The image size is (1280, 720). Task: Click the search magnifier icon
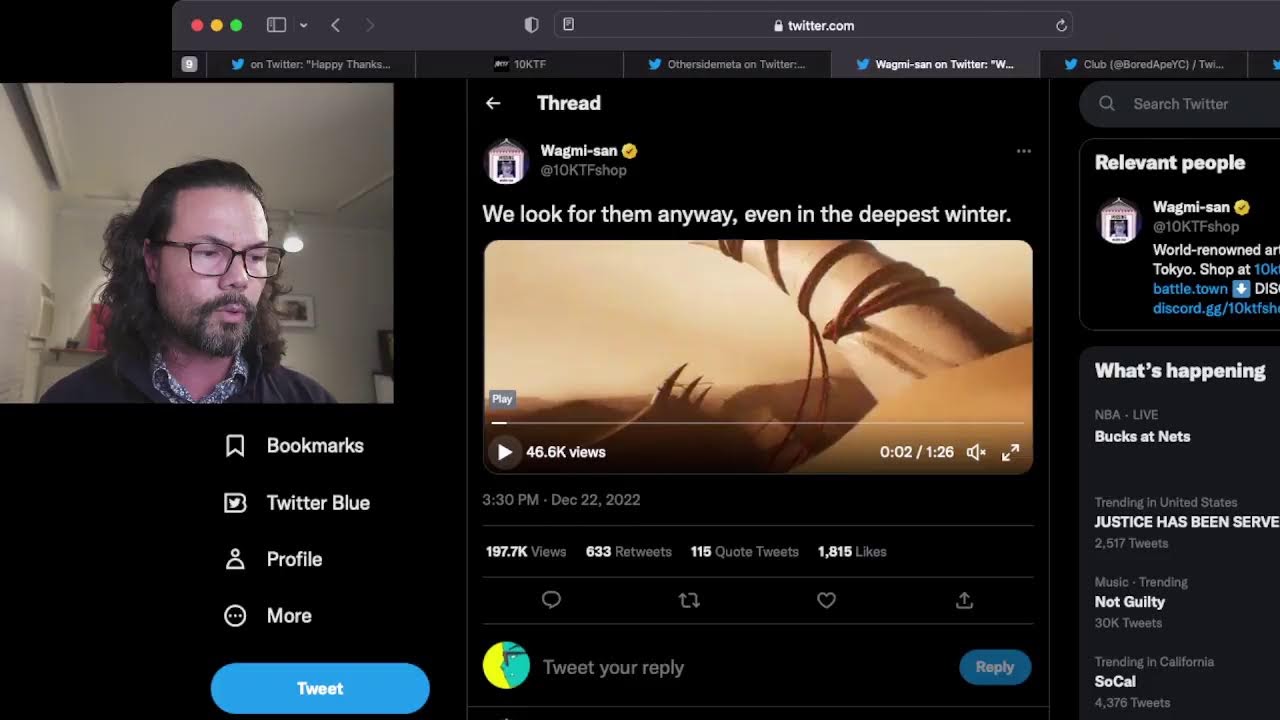coord(1107,104)
